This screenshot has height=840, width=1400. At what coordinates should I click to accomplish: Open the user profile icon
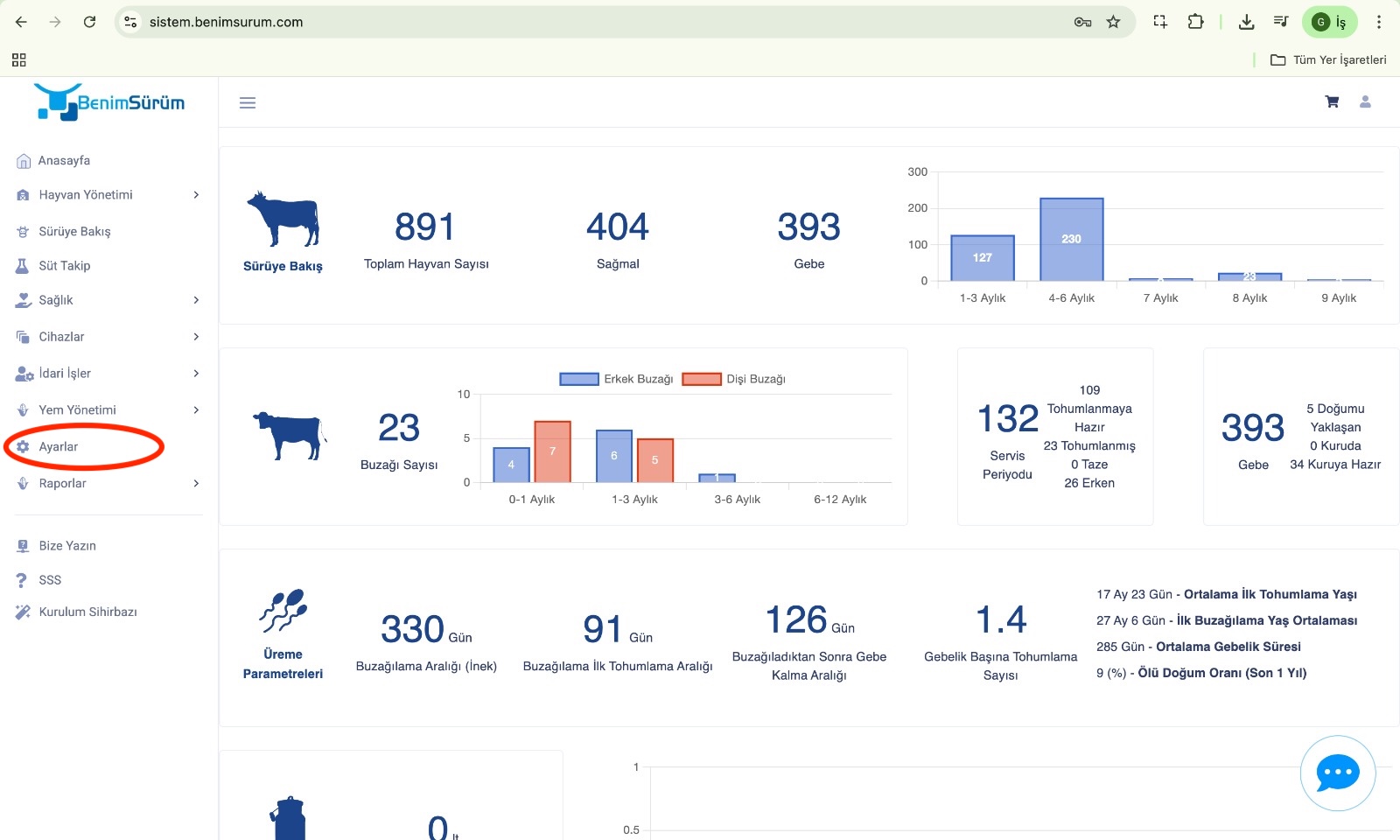pyautogui.click(x=1365, y=101)
